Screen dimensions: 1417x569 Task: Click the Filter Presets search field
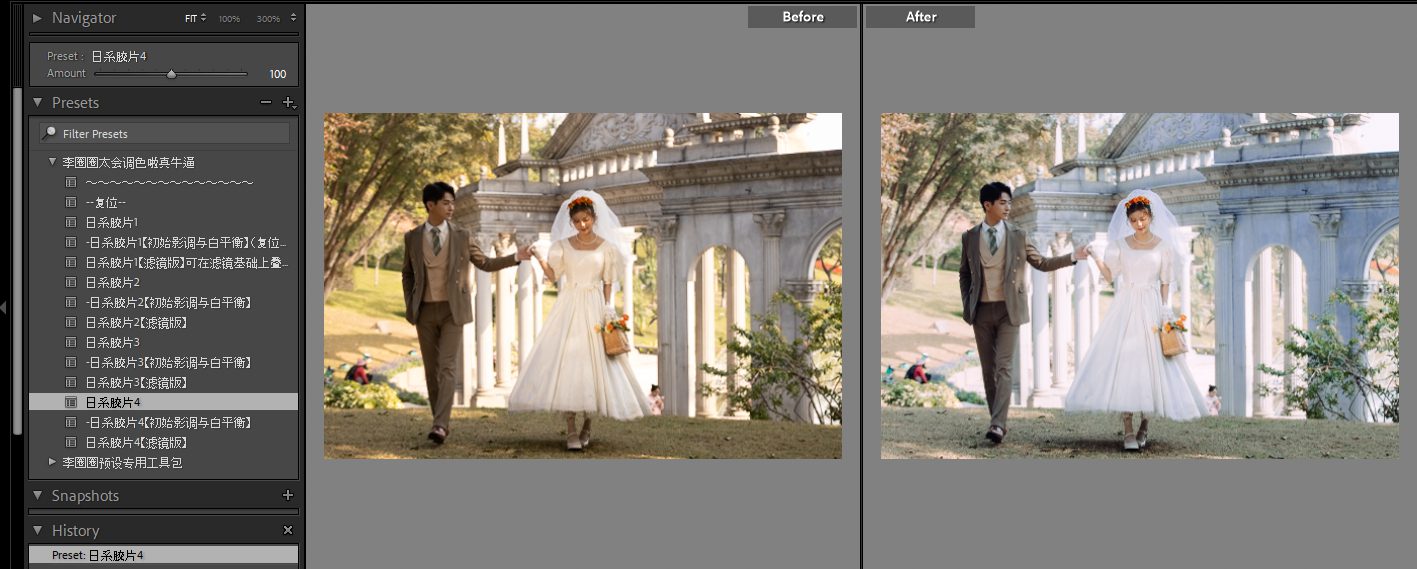[x=170, y=133]
